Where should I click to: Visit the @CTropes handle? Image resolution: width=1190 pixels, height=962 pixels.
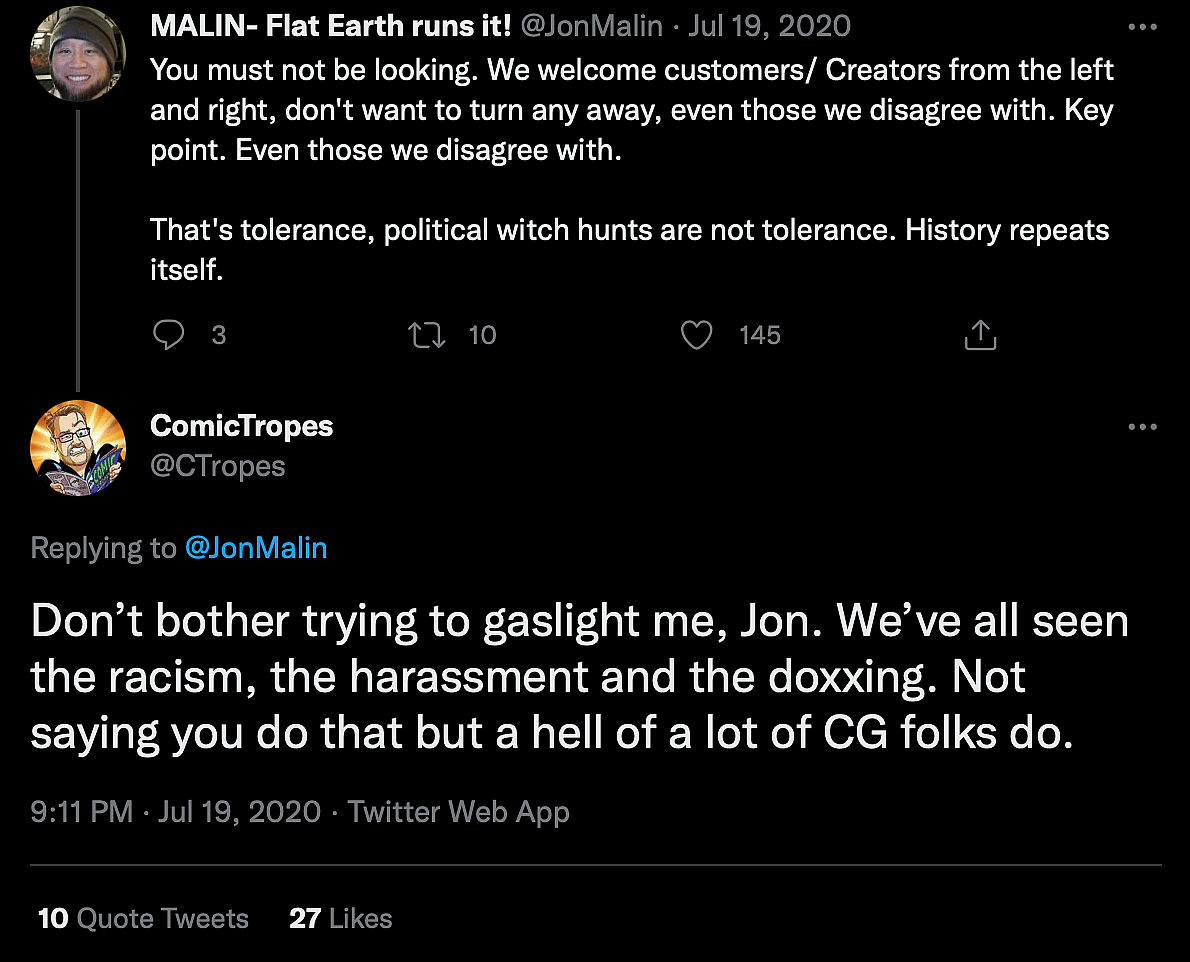tap(217, 466)
